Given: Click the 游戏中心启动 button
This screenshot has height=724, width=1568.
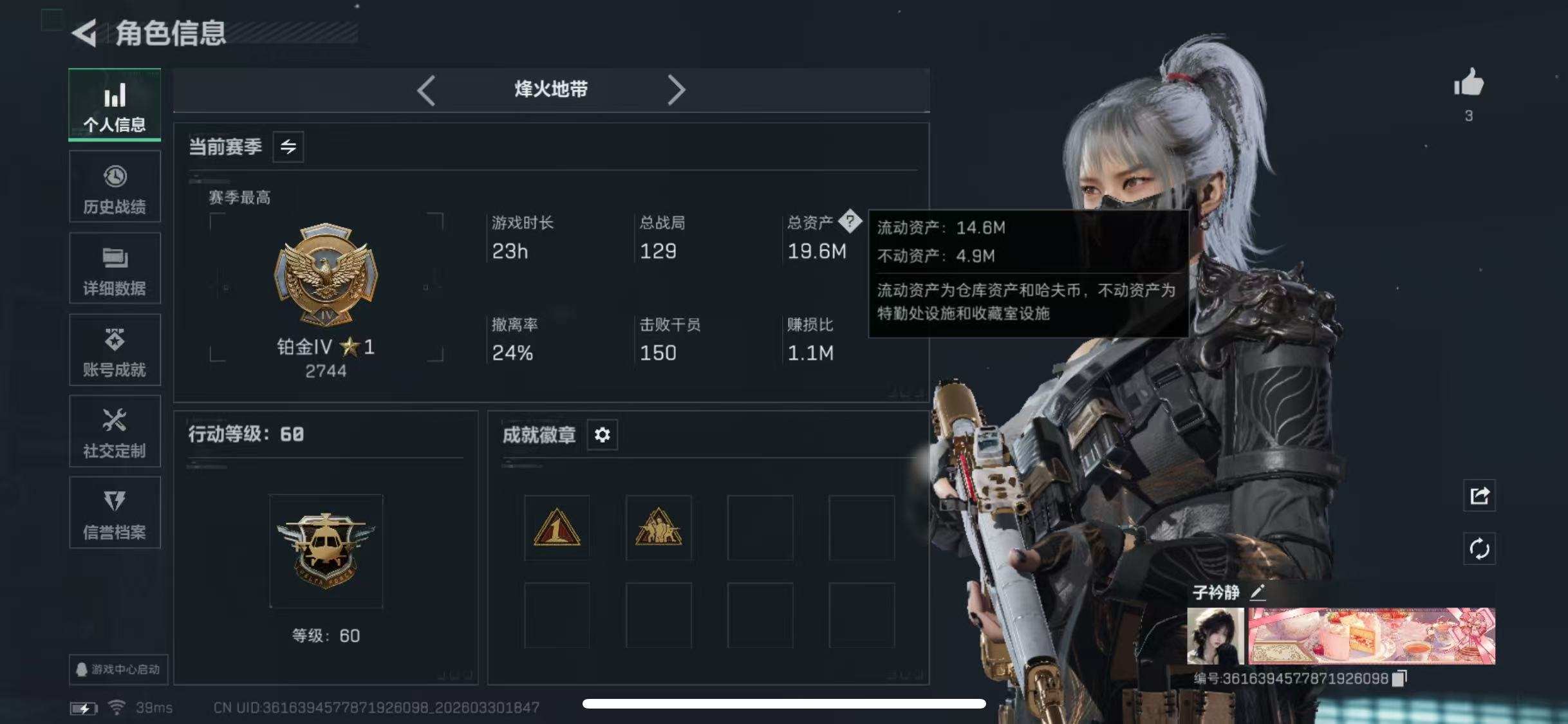Looking at the screenshot, I should [118, 669].
